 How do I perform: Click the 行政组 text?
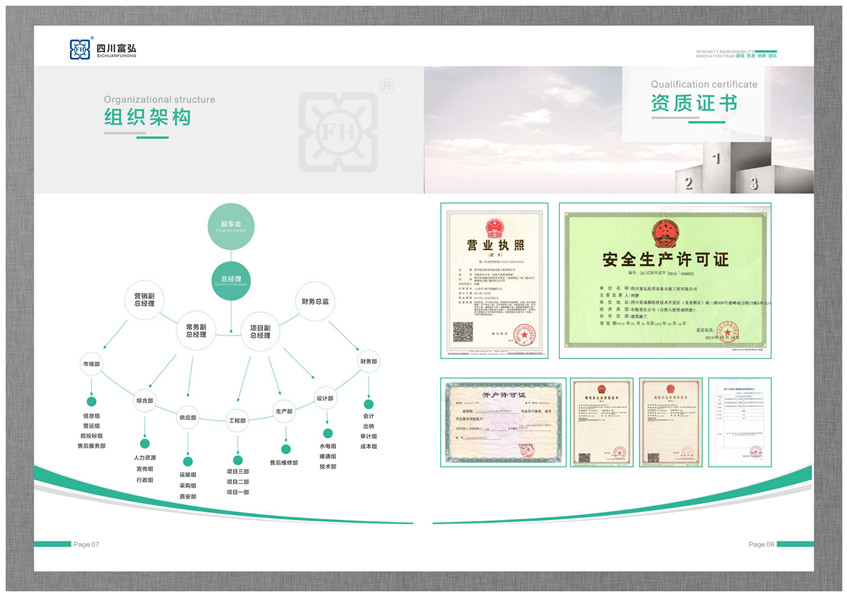click(145, 480)
